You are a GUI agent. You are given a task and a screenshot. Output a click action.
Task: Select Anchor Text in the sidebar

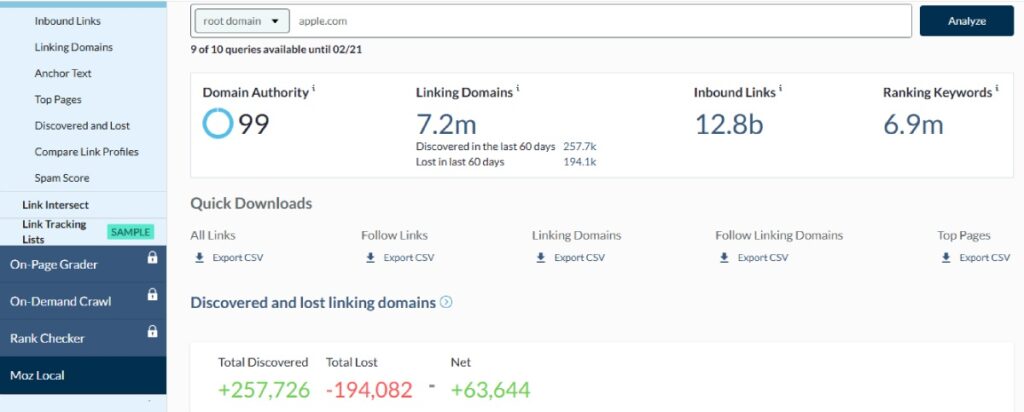coord(63,73)
